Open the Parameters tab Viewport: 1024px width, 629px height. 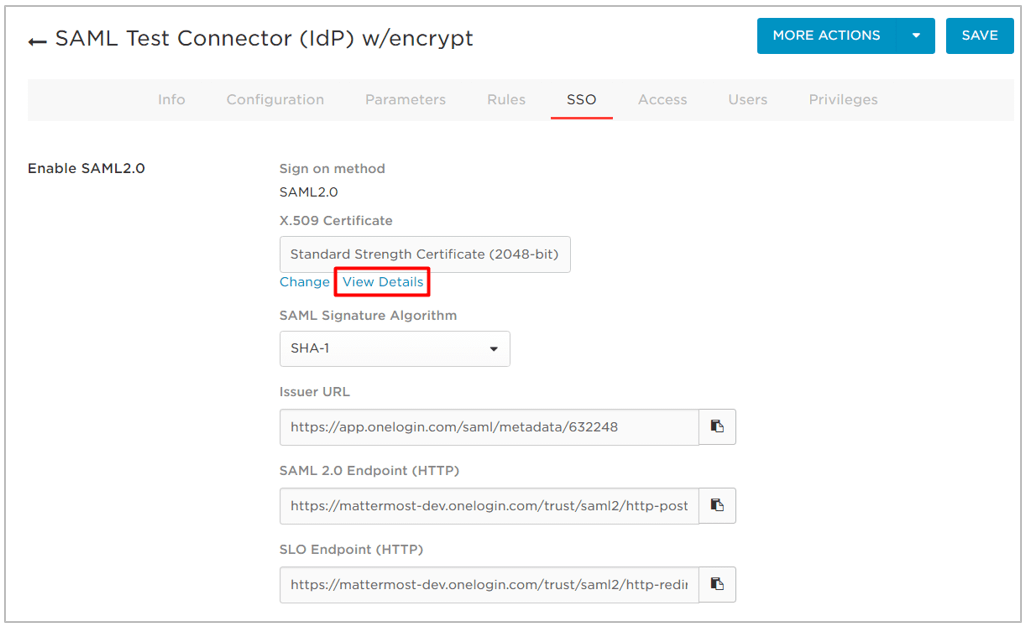[405, 99]
